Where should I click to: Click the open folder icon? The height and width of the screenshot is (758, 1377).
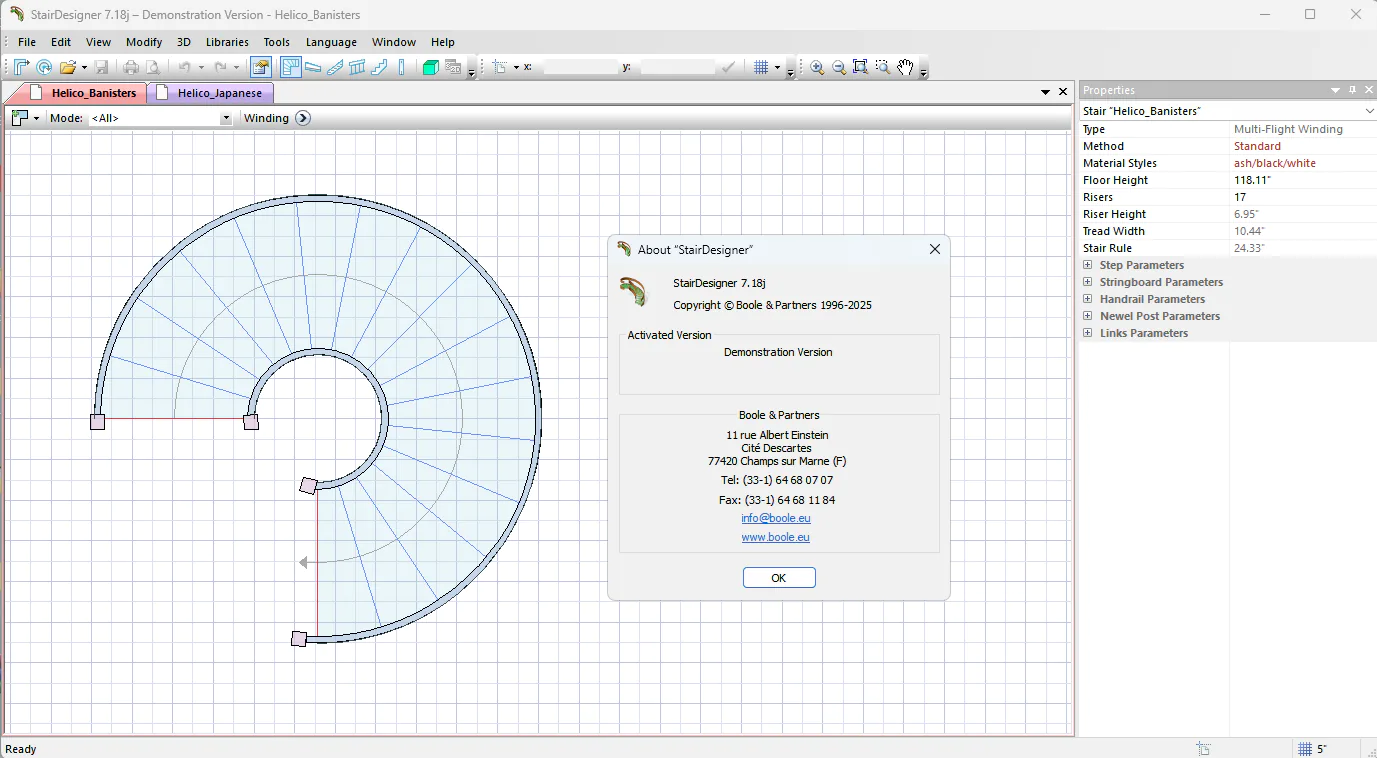pos(67,67)
